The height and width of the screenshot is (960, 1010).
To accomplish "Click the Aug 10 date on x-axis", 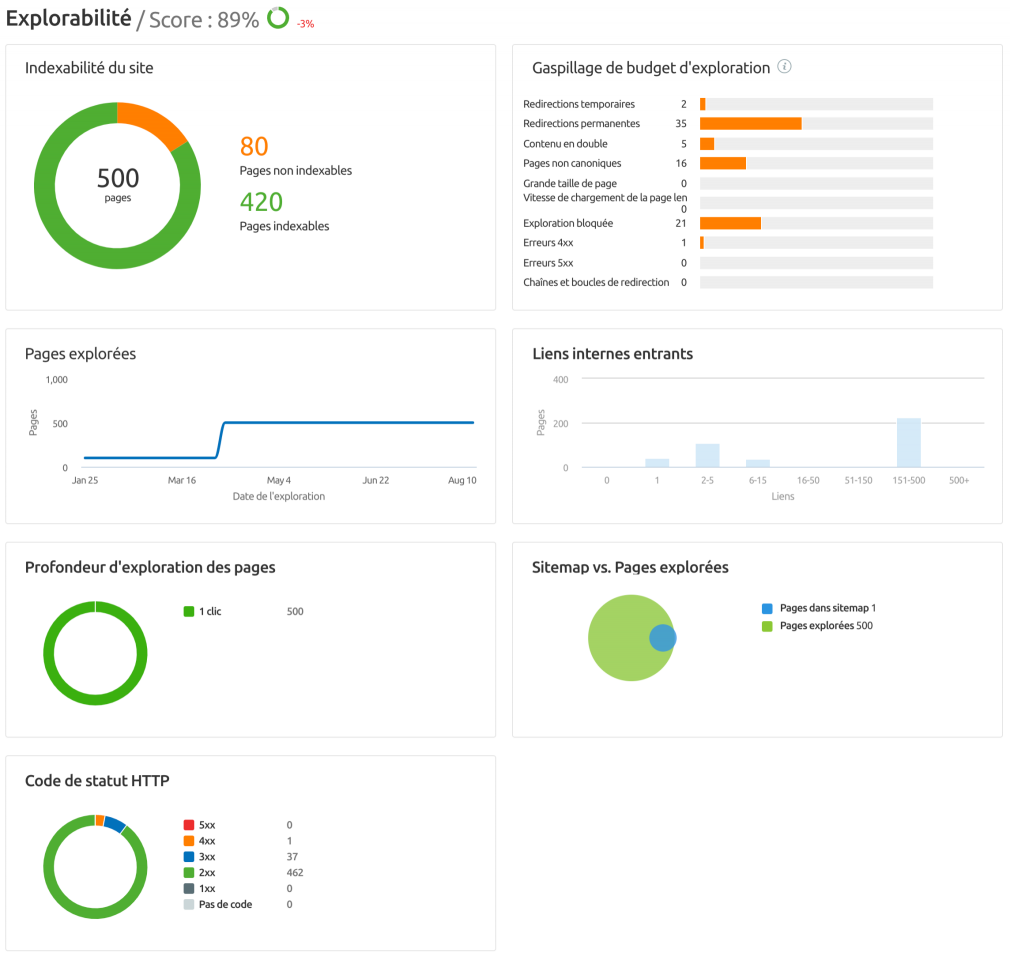I will pyautogui.click(x=462, y=481).
